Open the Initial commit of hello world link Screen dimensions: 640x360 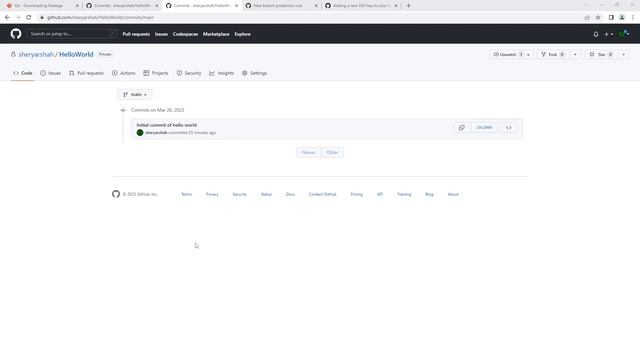click(x=167, y=125)
